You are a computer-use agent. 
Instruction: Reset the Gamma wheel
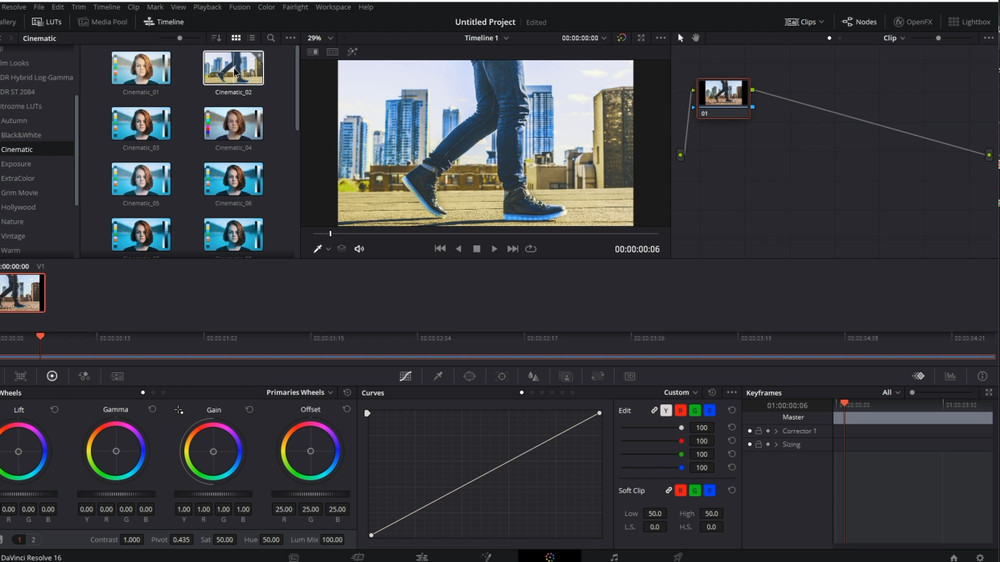[152, 410]
